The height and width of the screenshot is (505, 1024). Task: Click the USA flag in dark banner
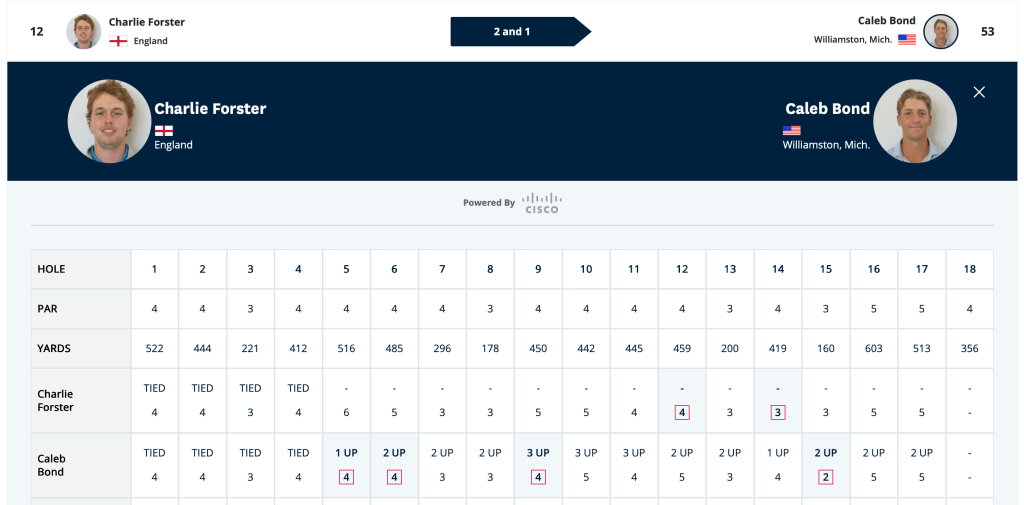coord(792,130)
